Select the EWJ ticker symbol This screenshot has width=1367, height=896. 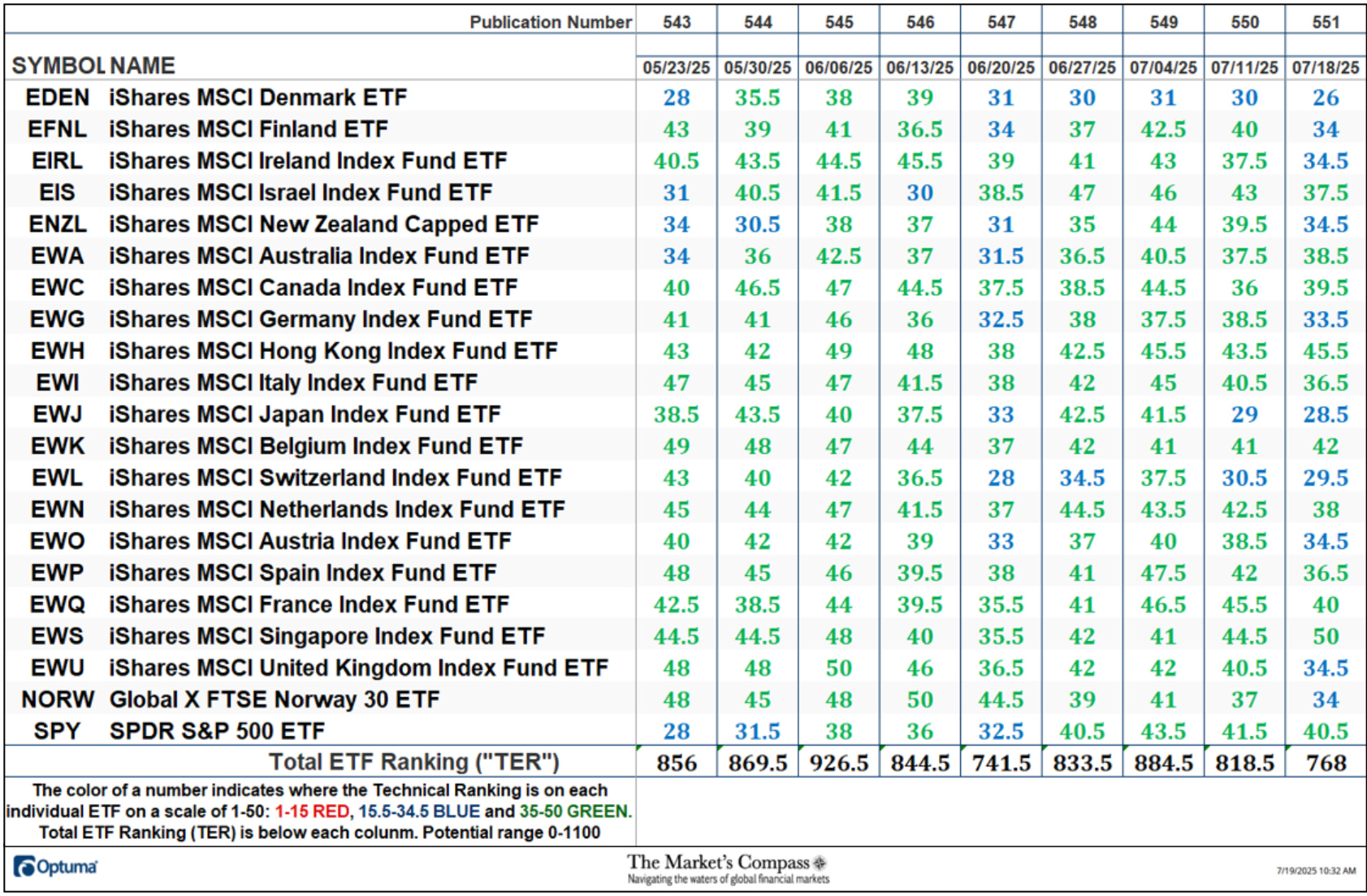[57, 414]
